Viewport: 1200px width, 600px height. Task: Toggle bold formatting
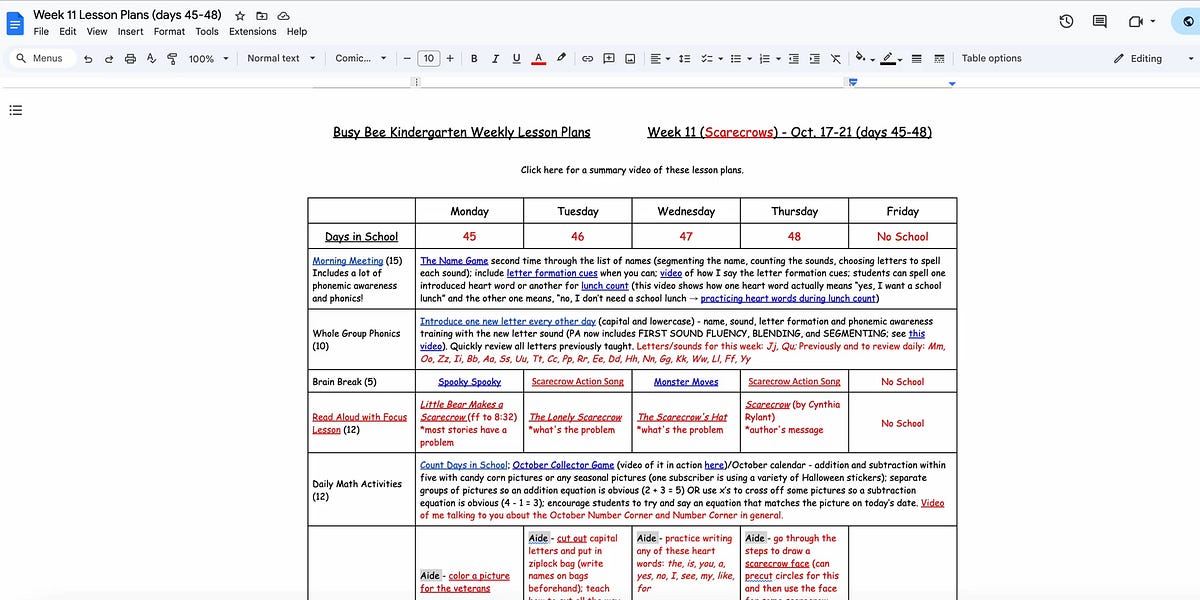point(474,58)
